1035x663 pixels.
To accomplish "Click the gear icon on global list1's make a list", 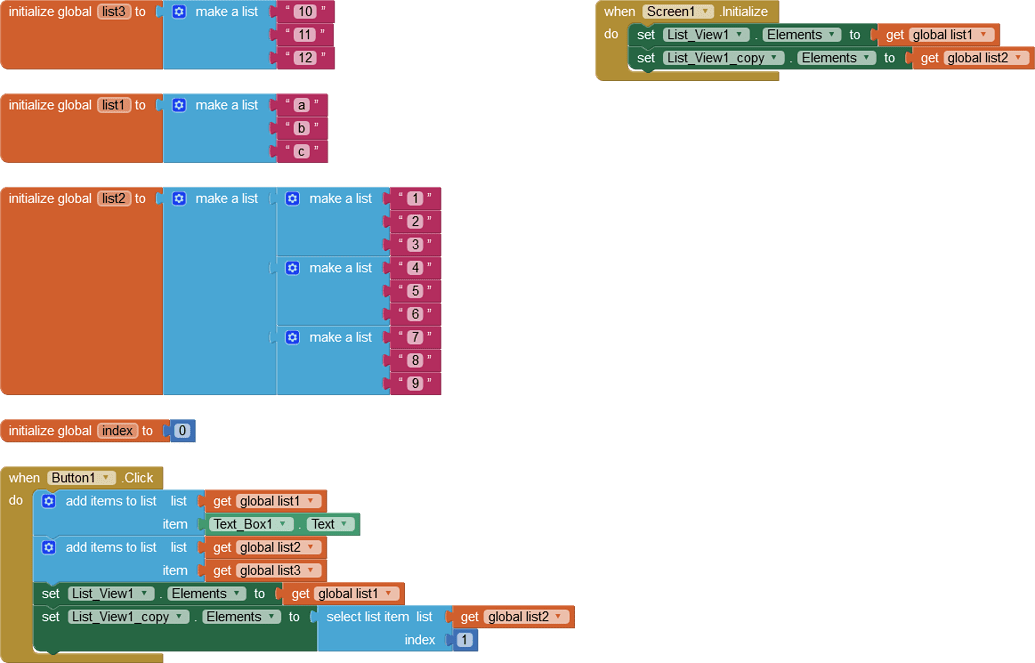I will [179, 104].
